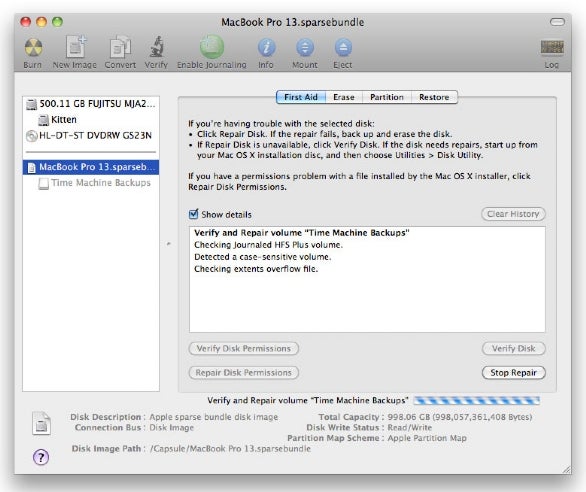Click the Fujitsu hard drive icon
Viewport: 586px width, 492px height.
[32, 104]
